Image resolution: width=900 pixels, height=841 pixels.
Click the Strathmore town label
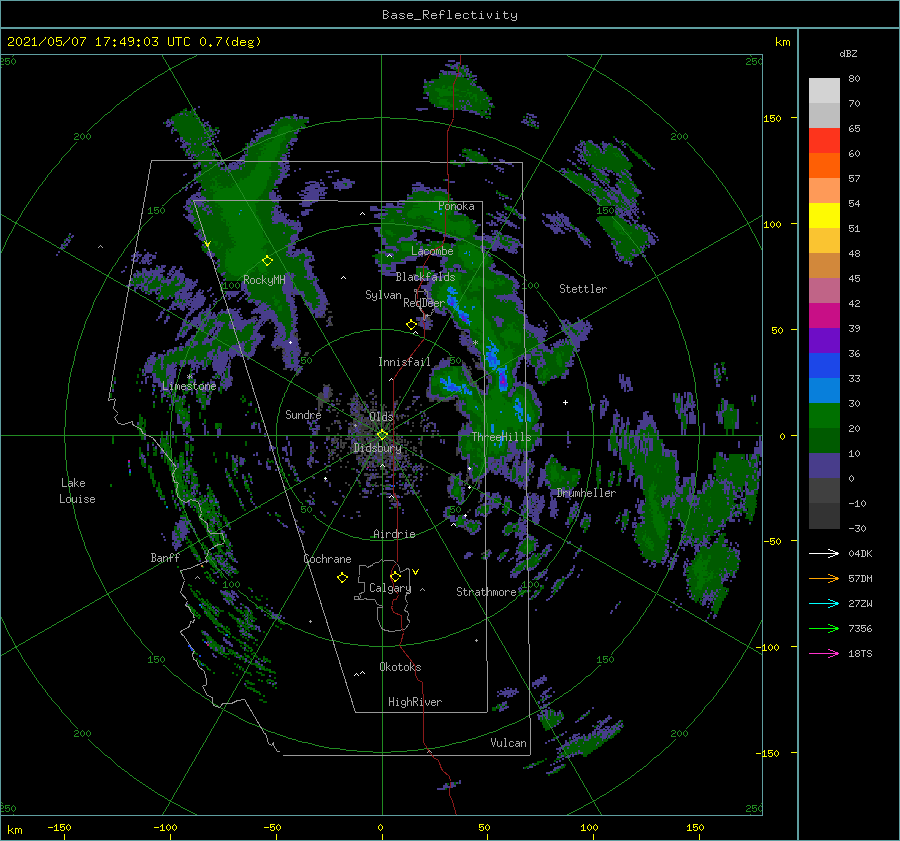(486, 592)
